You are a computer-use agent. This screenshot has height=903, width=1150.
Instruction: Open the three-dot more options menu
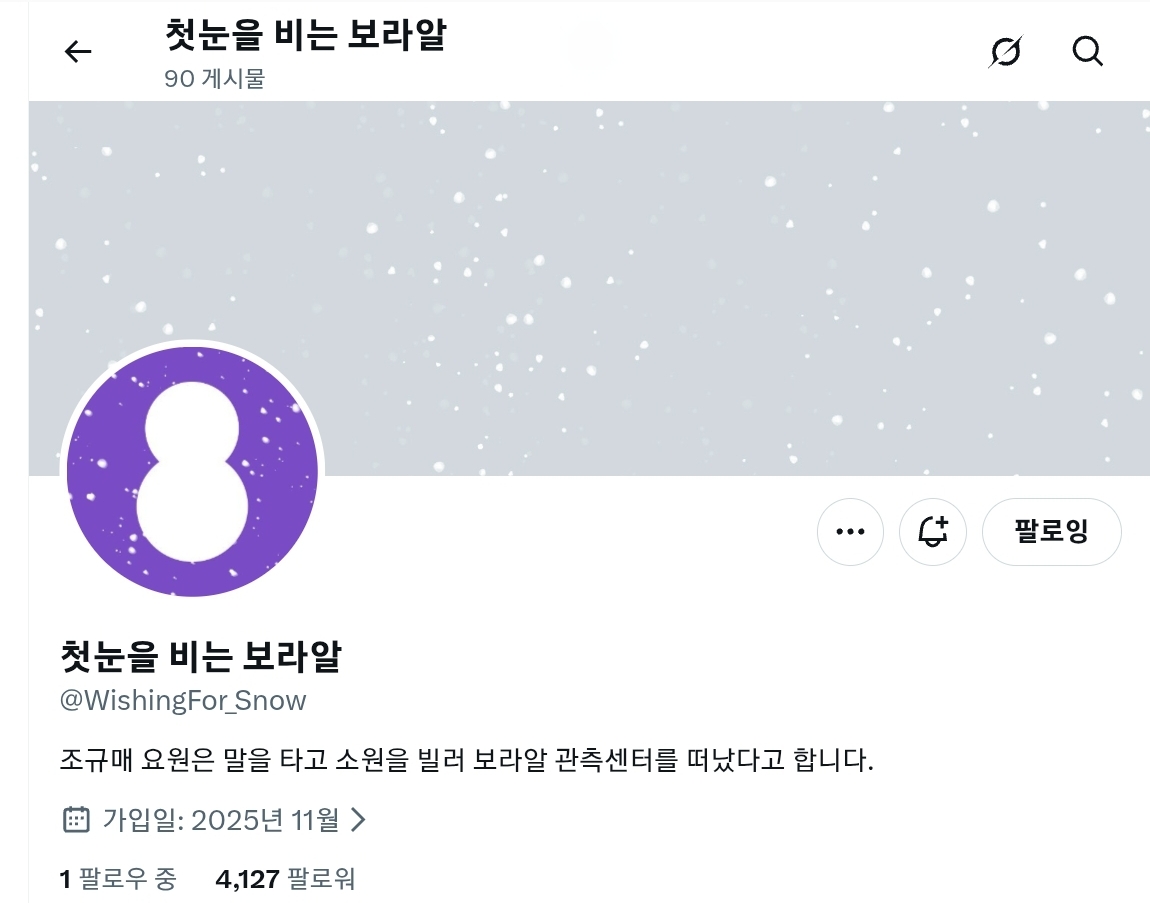click(850, 532)
